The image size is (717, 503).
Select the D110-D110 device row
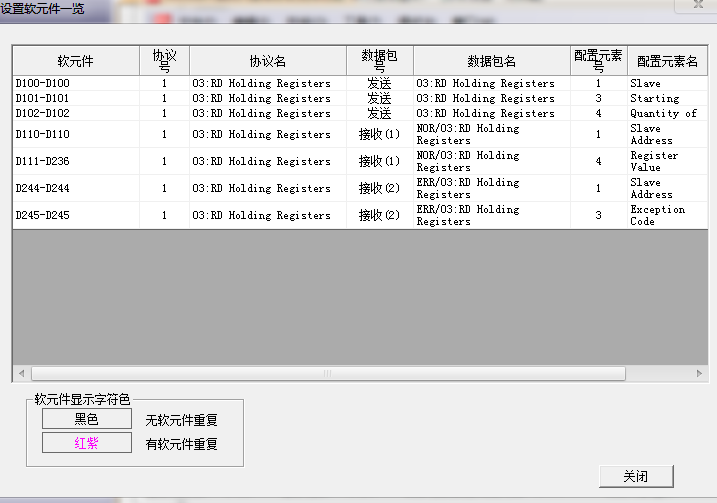point(42,135)
